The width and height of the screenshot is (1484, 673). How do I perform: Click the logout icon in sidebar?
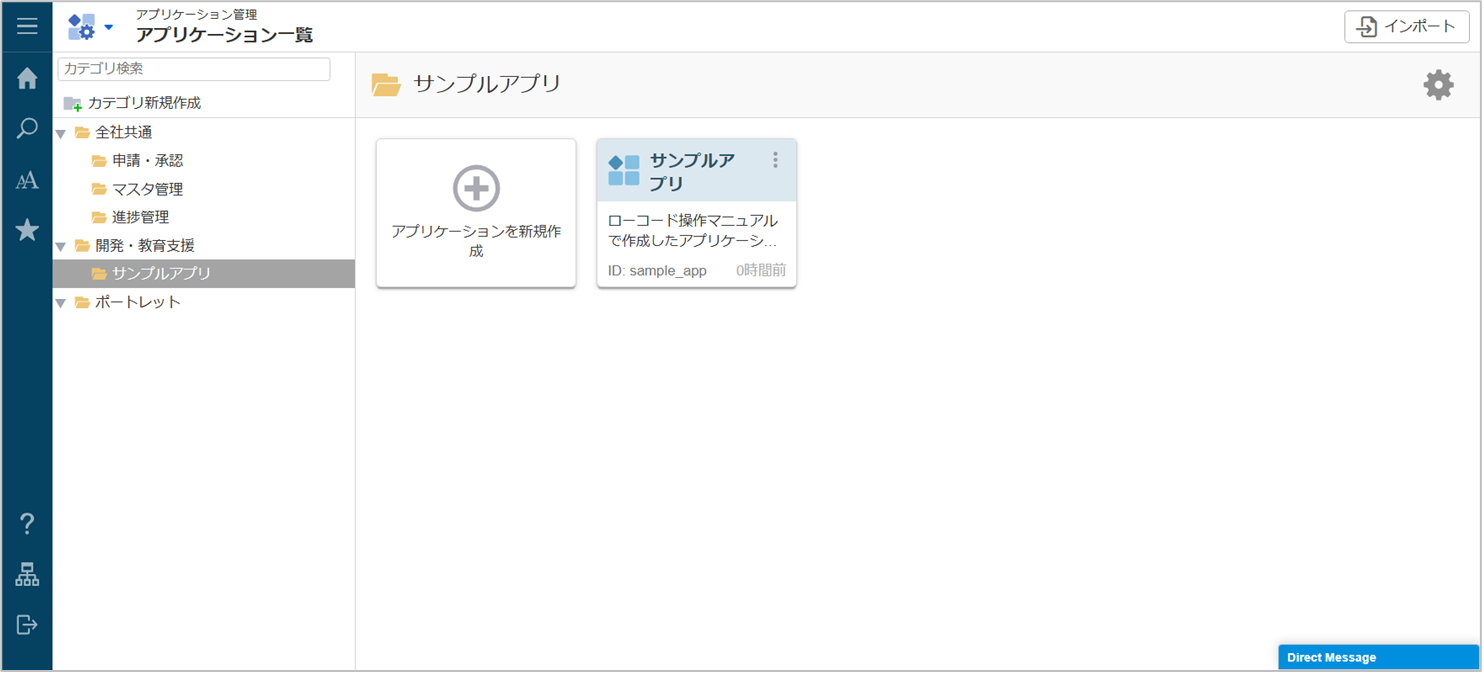click(x=27, y=625)
